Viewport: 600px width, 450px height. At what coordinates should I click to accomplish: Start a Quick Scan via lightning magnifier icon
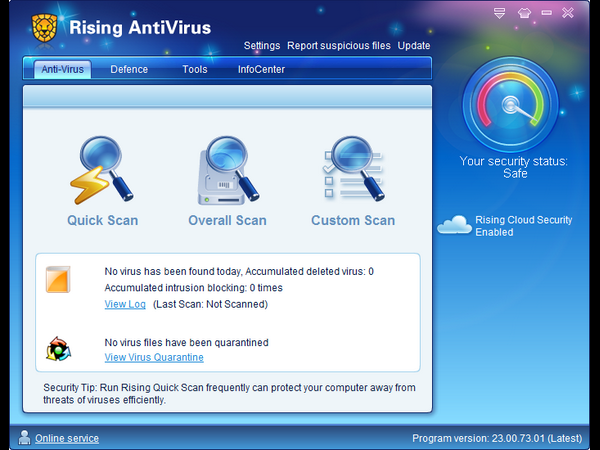click(x=102, y=170)
